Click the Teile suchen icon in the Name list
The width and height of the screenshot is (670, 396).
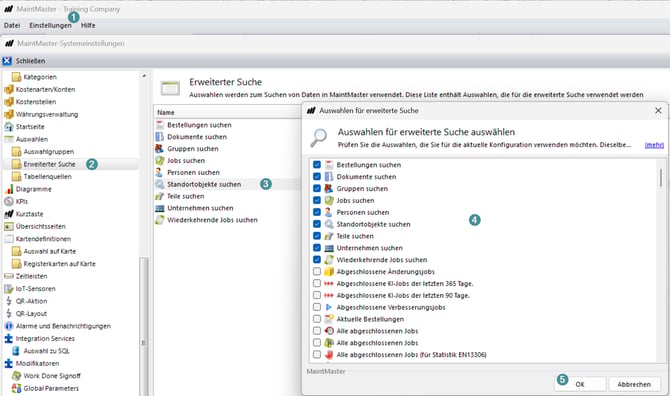(x=160, y=196)
